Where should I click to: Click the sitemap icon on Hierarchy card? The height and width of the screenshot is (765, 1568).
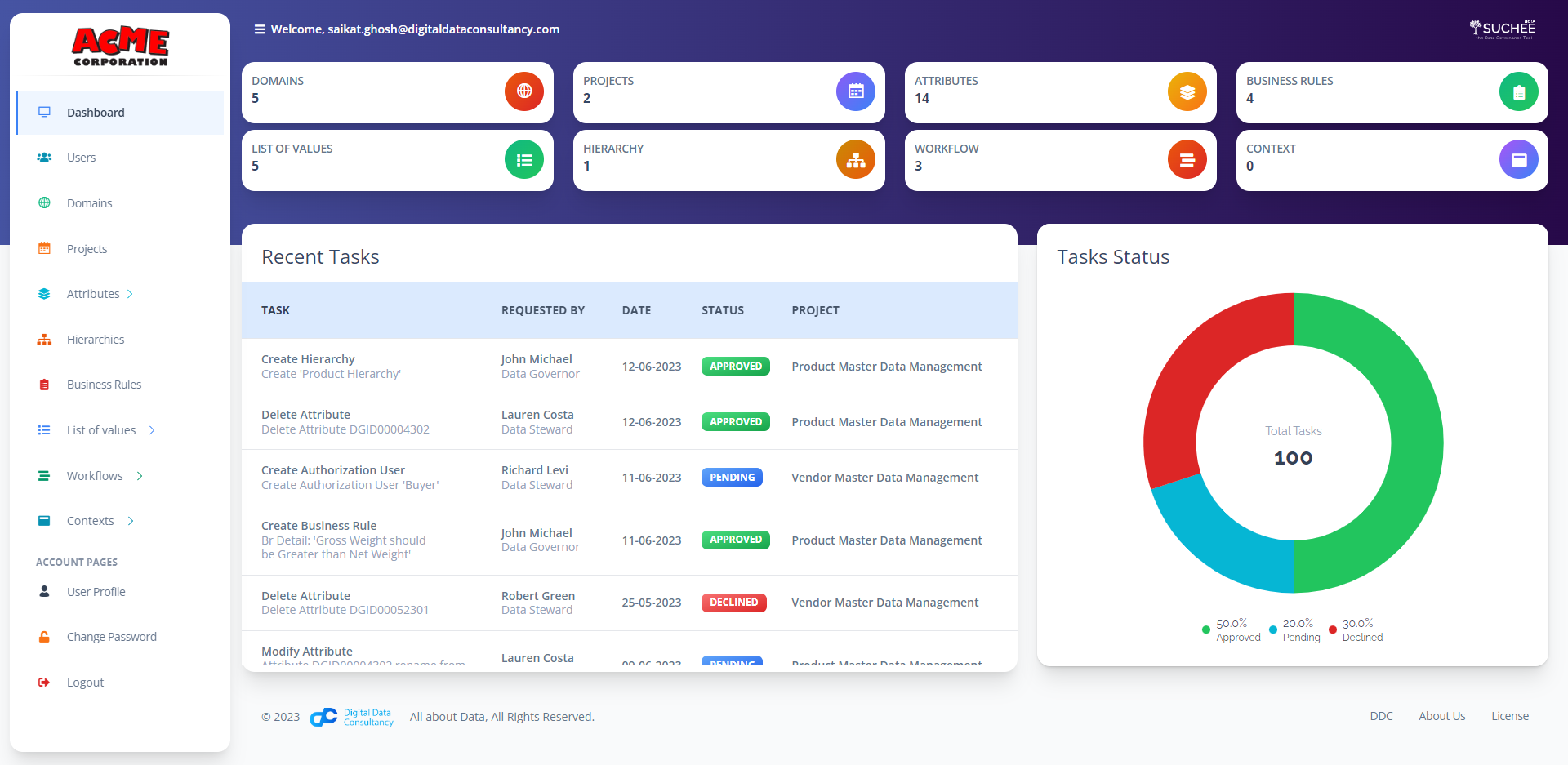pyautogui.click(x=855, y=159)
